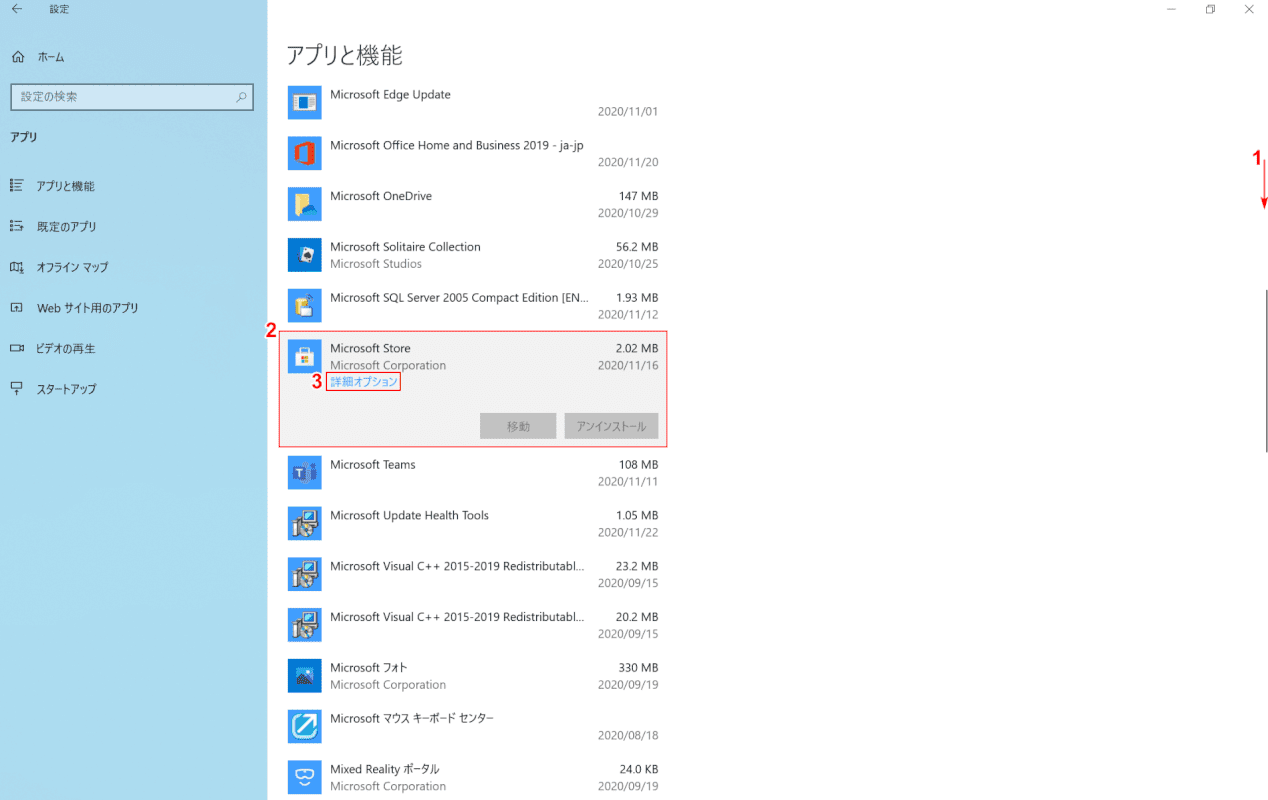Select the Microsoft Edge Update row title
1268x800 pixels.
coord(390,95)
